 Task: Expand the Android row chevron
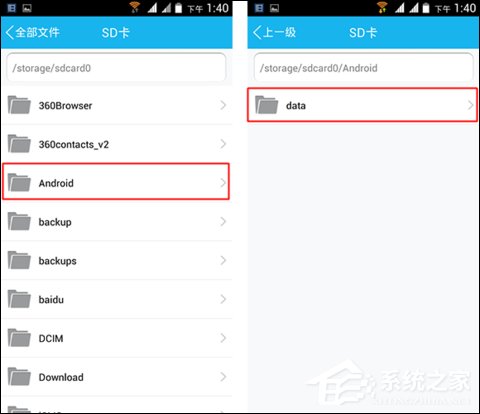(x=223, y=183)
